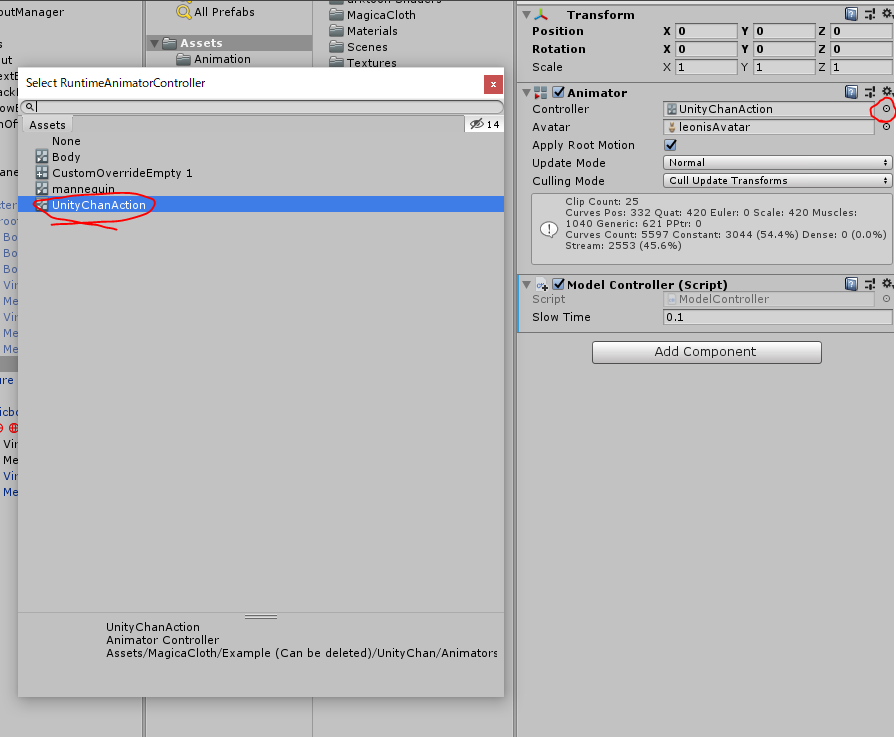Image resolution: width=896 pixels, height=737 pixels.
Task: Click the Body controller icon
Action: [x=42, y=157]
